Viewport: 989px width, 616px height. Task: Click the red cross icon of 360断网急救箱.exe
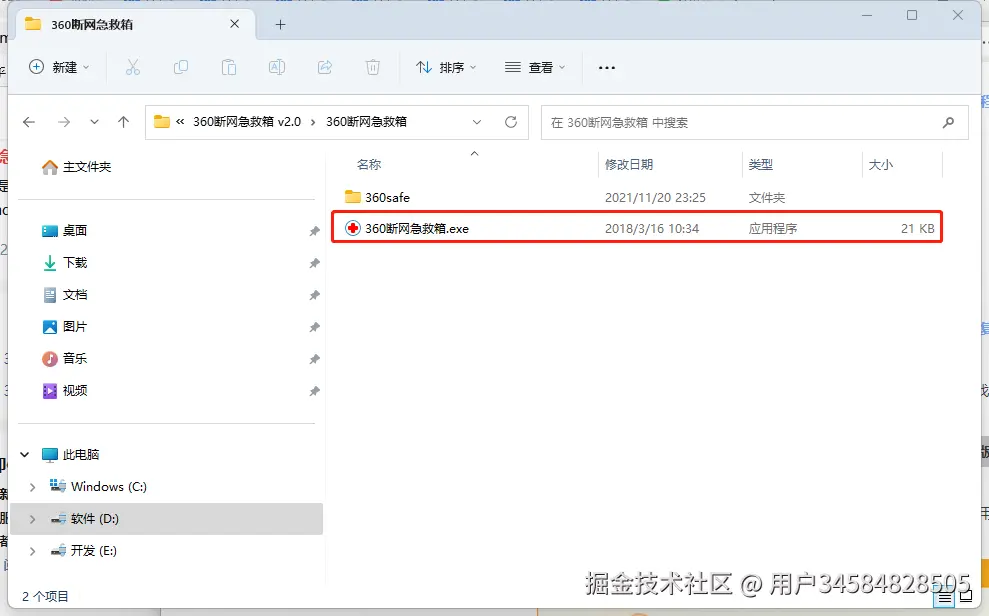353,228
